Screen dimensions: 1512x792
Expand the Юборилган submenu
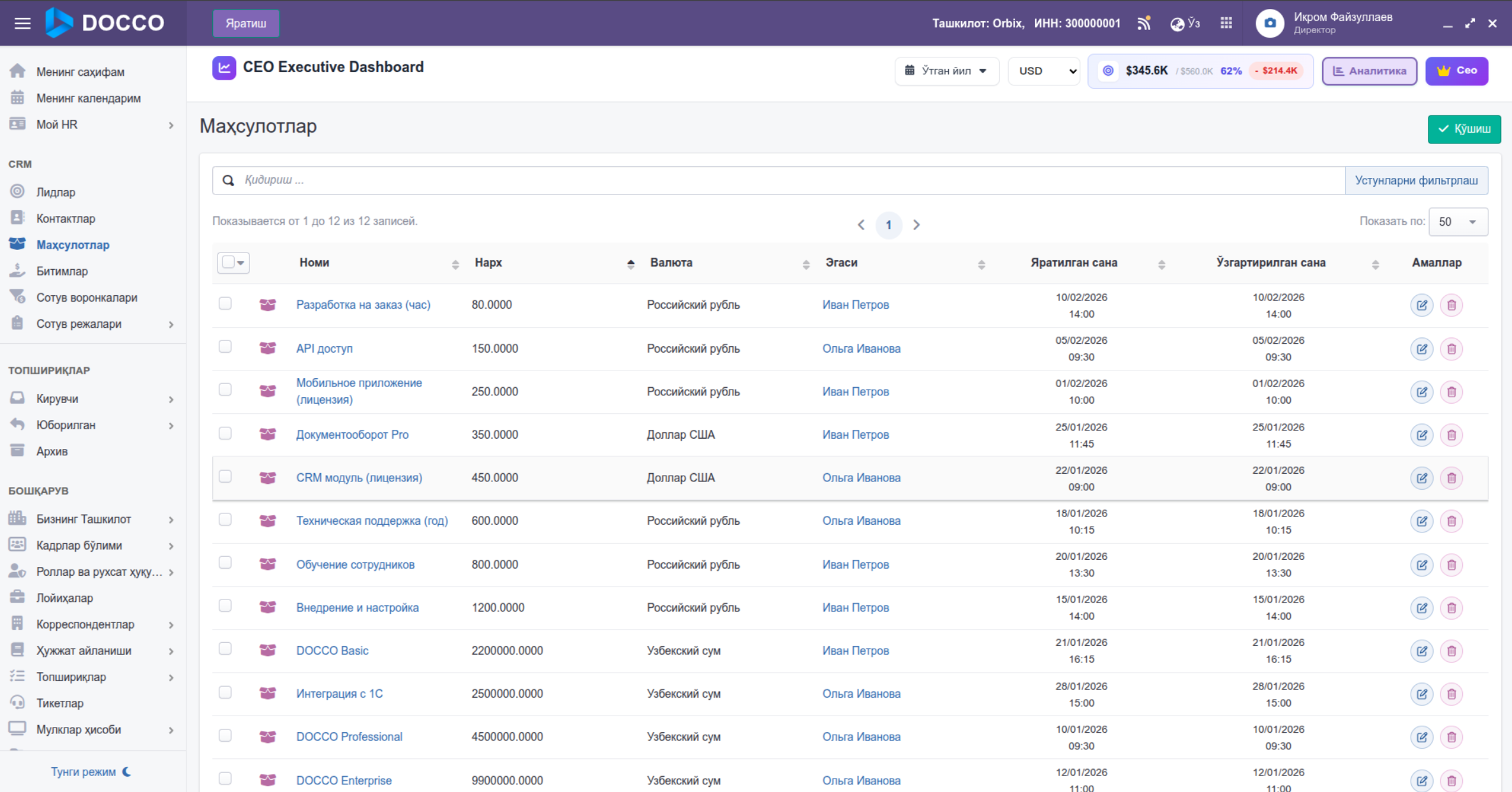pos(171,425)
